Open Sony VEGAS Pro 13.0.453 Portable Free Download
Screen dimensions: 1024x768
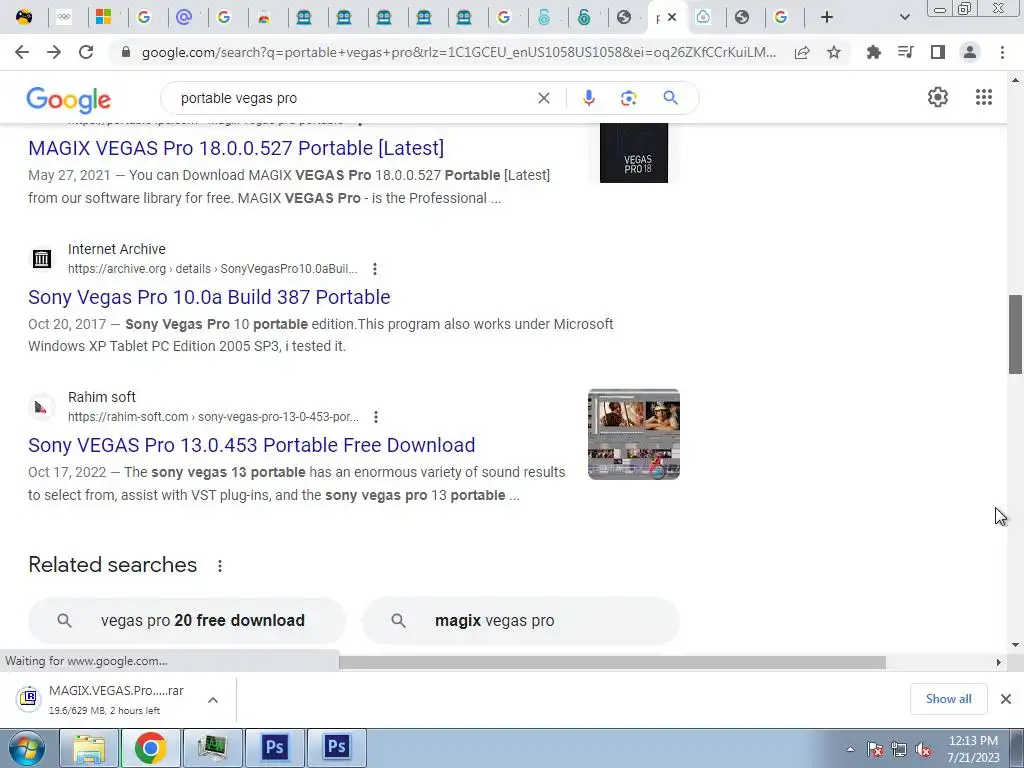[251, 445]
